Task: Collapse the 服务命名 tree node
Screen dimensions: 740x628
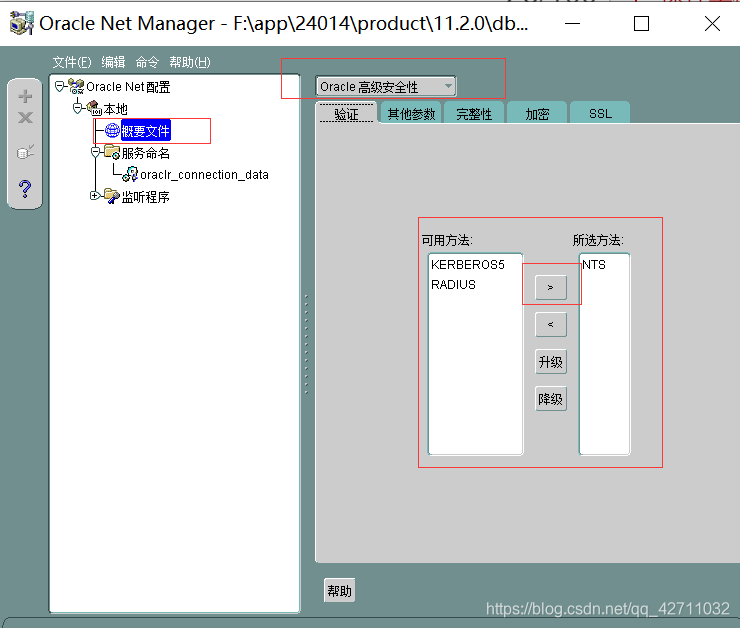Action: click(x=95, y=152)
